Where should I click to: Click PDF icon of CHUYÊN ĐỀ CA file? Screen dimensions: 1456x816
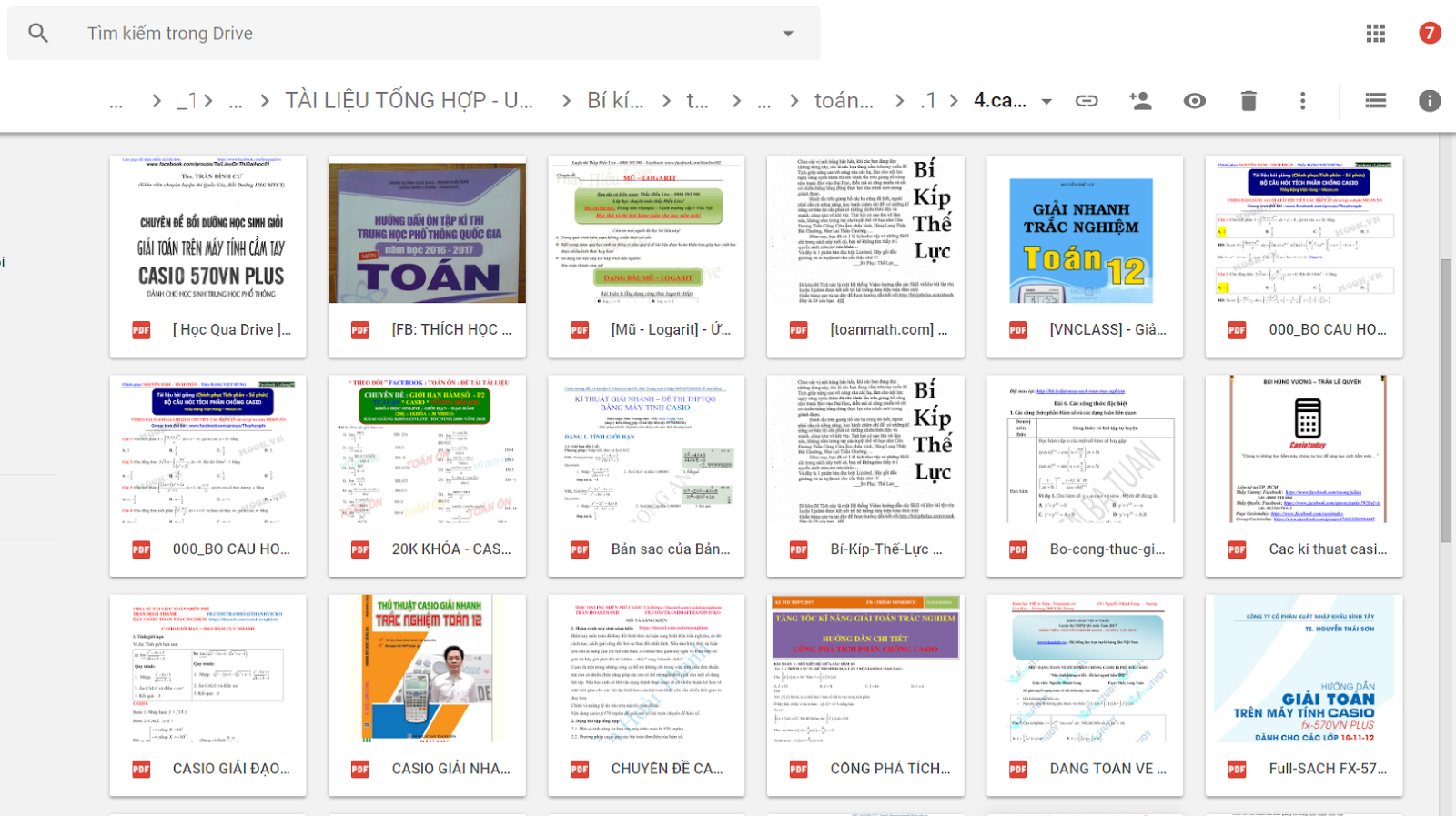click(580, 770)
